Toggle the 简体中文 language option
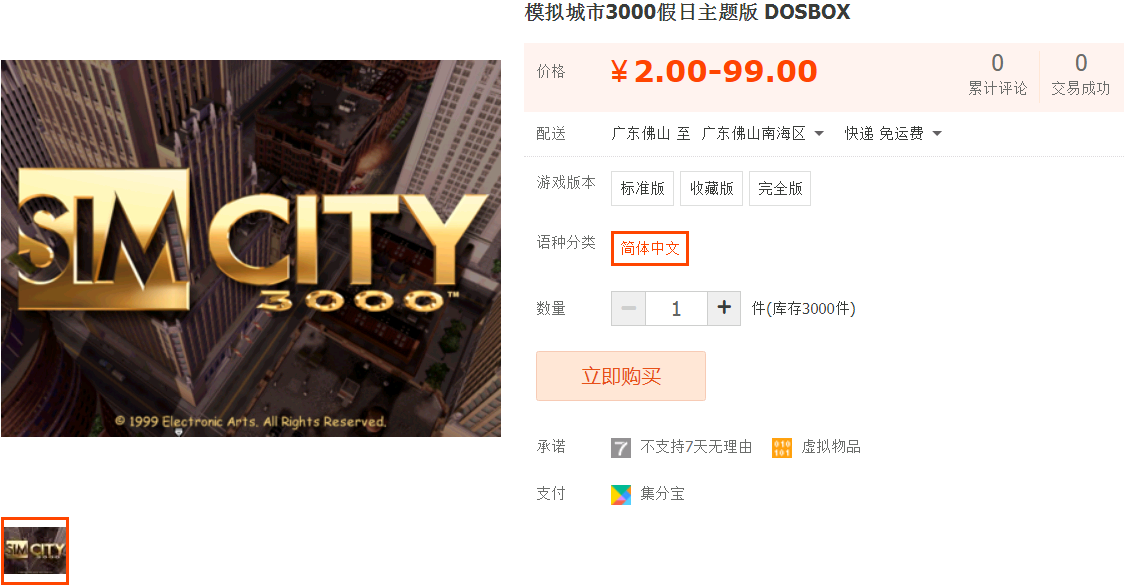 click(650, 248)
